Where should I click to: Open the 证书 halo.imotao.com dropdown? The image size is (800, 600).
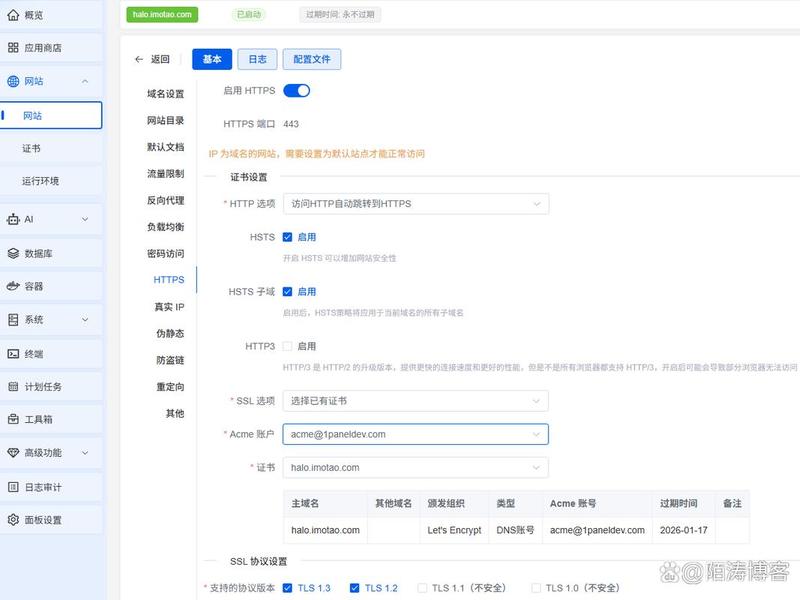click(x=416, y=468)
